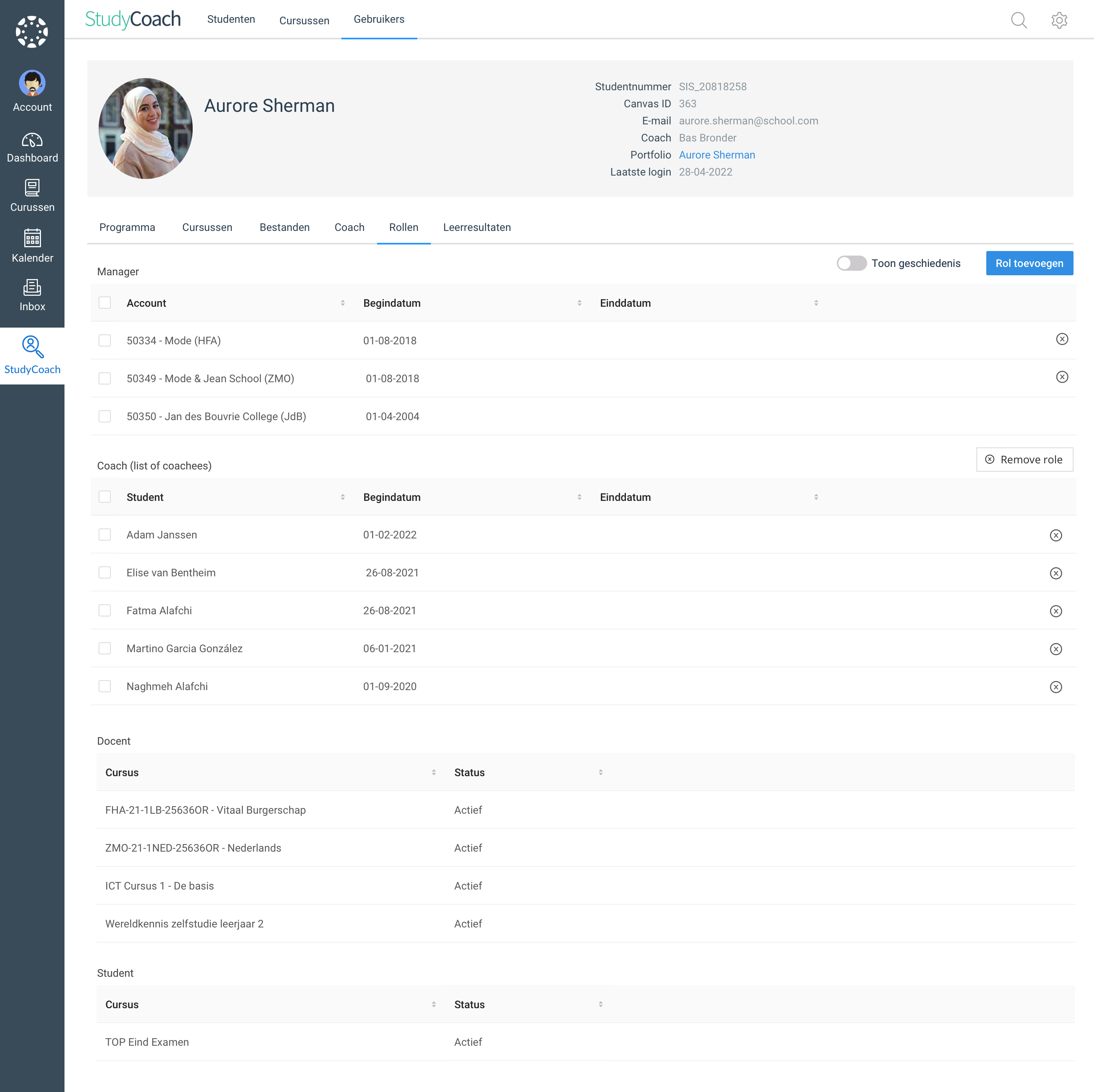This screenshot has height=1092, width=1094.
Task: Sort Student table by Status
Action: click(x=601, y=1005)
